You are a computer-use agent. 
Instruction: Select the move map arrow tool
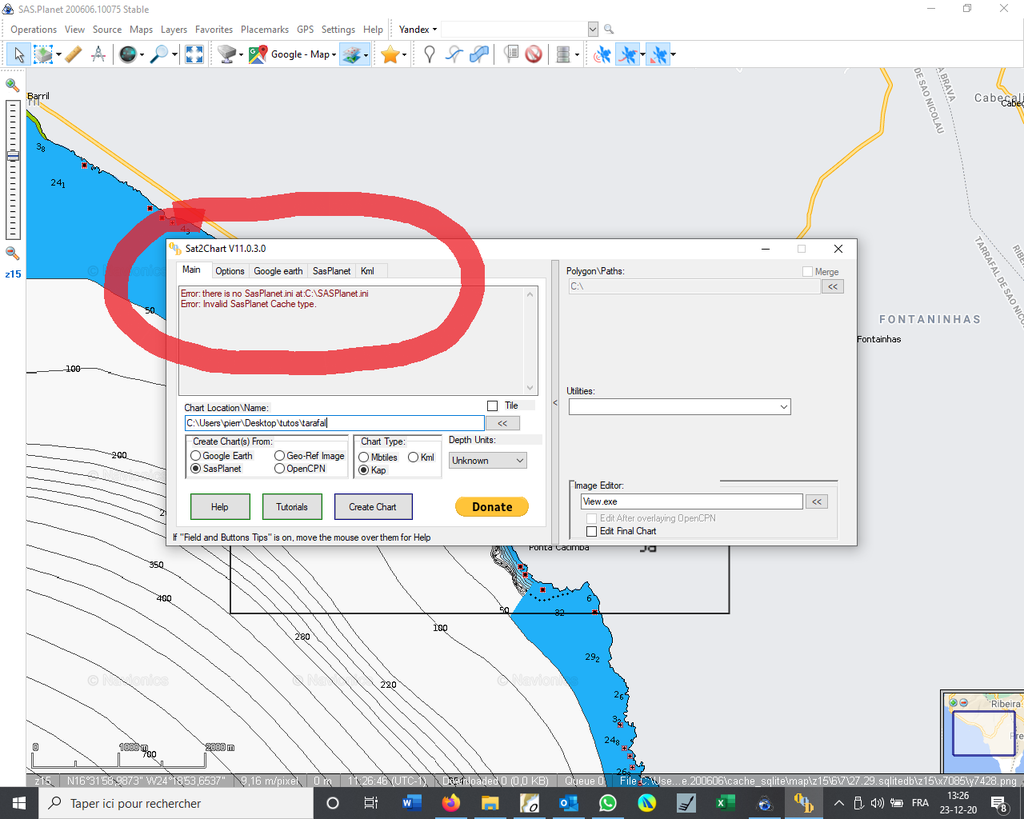pos(18,55)
